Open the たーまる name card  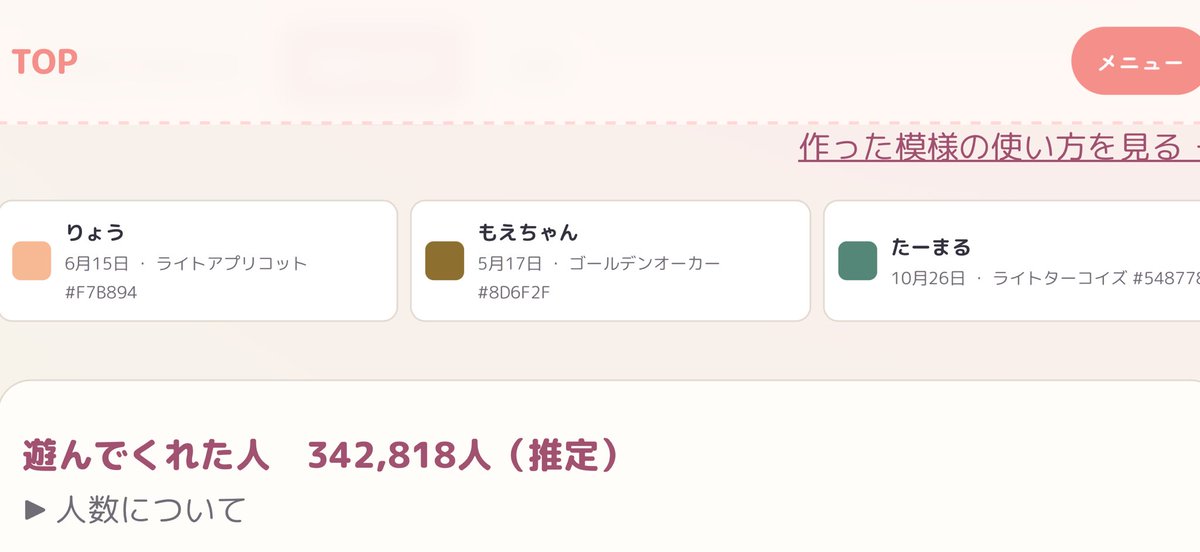pyautogui.click(x=1012, y=261)
